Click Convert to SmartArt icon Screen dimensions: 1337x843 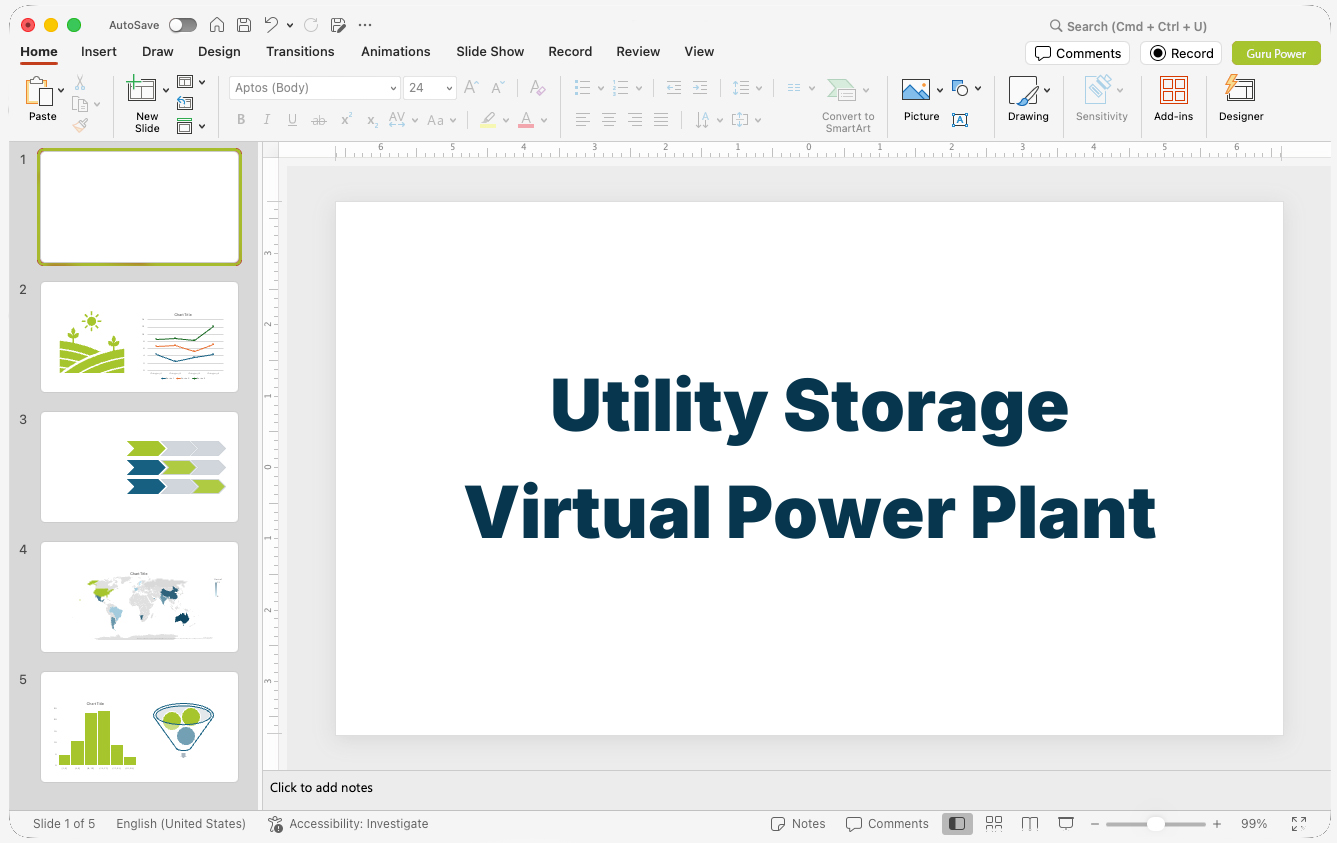[x=841, y=91]
